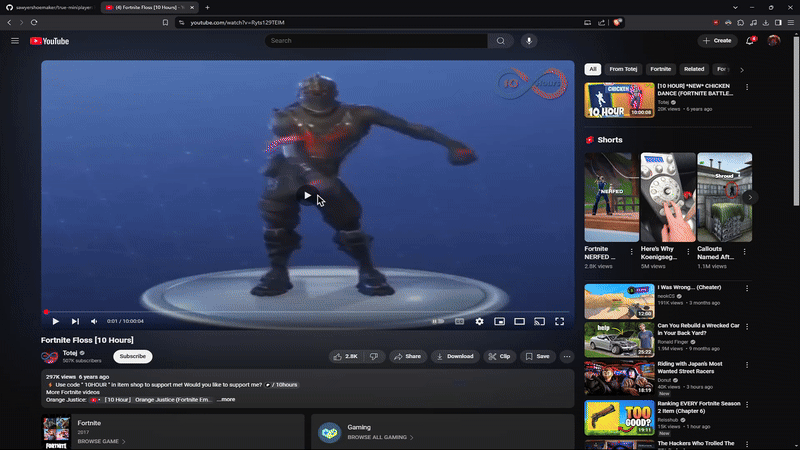Open more actions ellipsis under video
Screen dimensions: 800x450
pos(567,357)
